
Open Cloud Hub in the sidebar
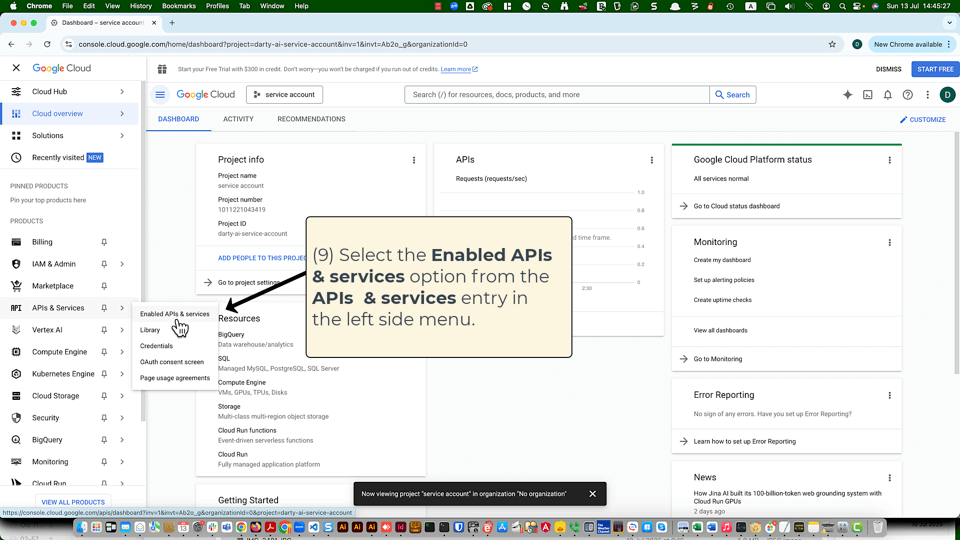pos(50,91)
